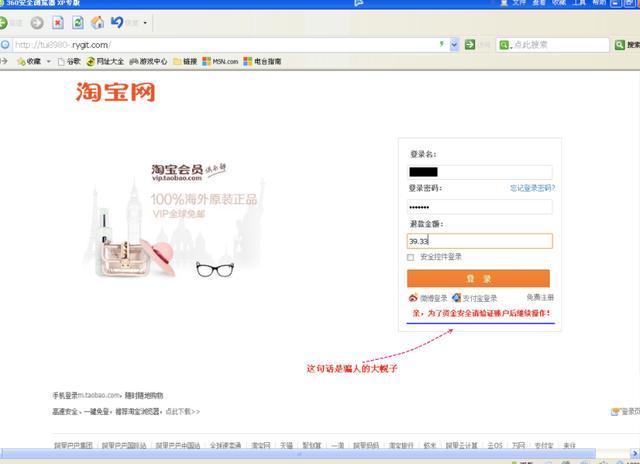Click the horizontal scrollbar at page bottom
This screenshot has height=464, width=640.
click(x=298, y=453)
